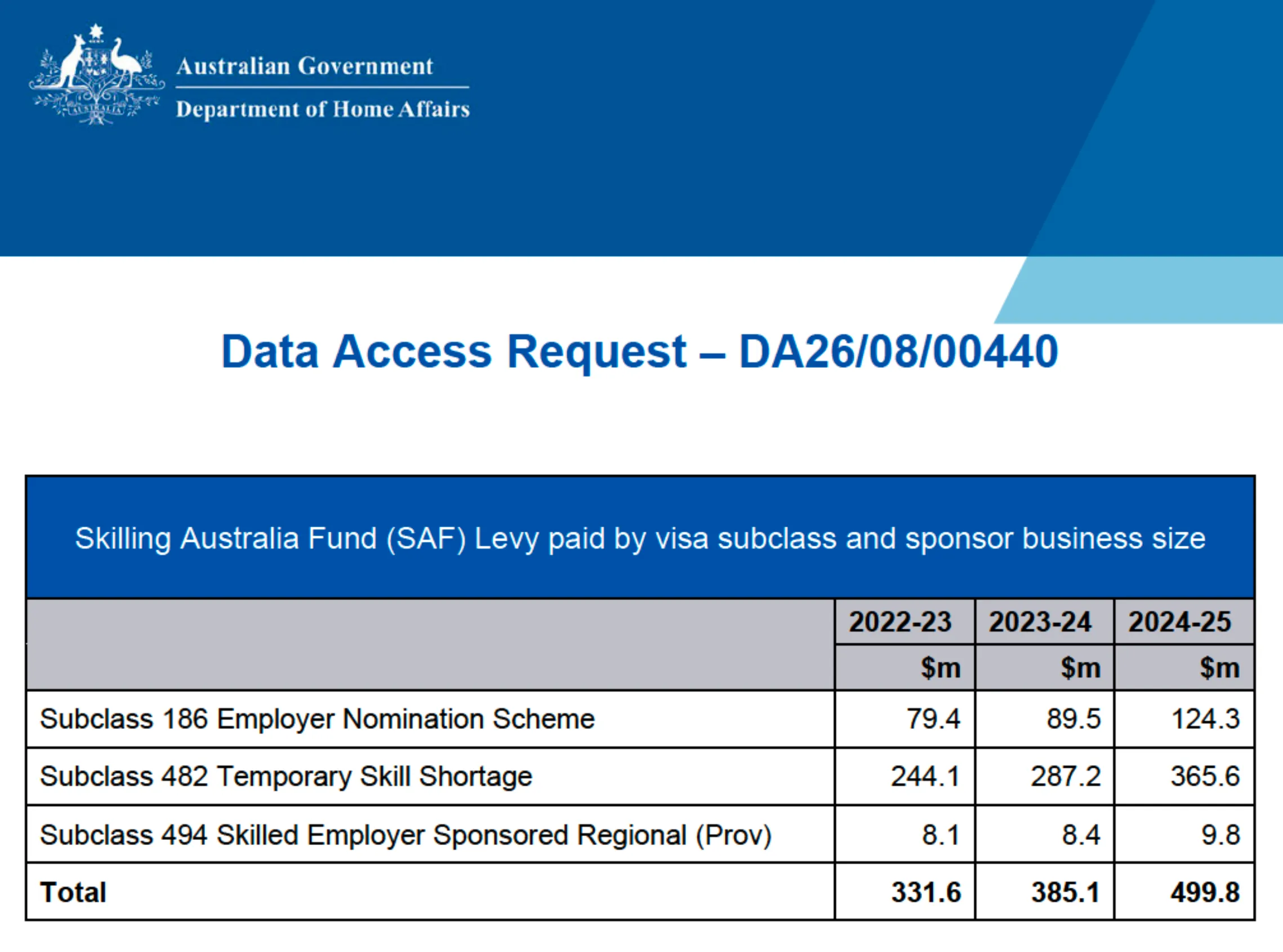Screen dimensions: 1283x952
Task: Click 'Subclass 482 Temporary Skill Shortage' row label
Action: (286, 776)
